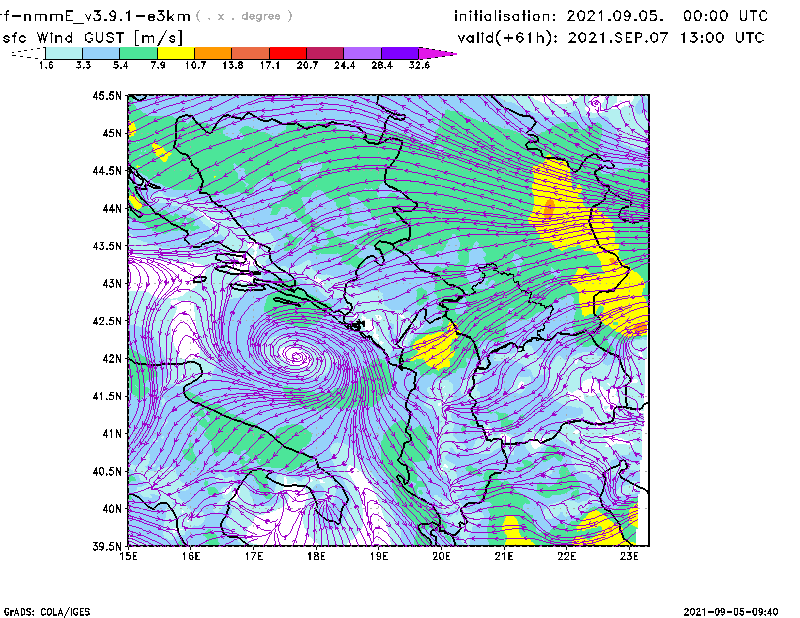Click the "18E" longitude label
800x618 pixels.
click(316, 556)
